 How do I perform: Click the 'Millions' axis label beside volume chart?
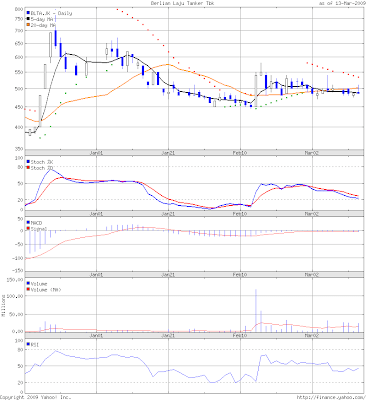click(x=3, y=306)
